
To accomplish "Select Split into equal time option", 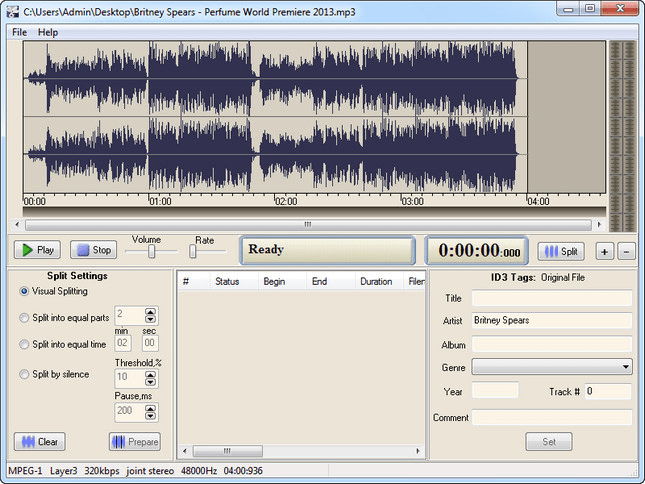I will 24,344.
